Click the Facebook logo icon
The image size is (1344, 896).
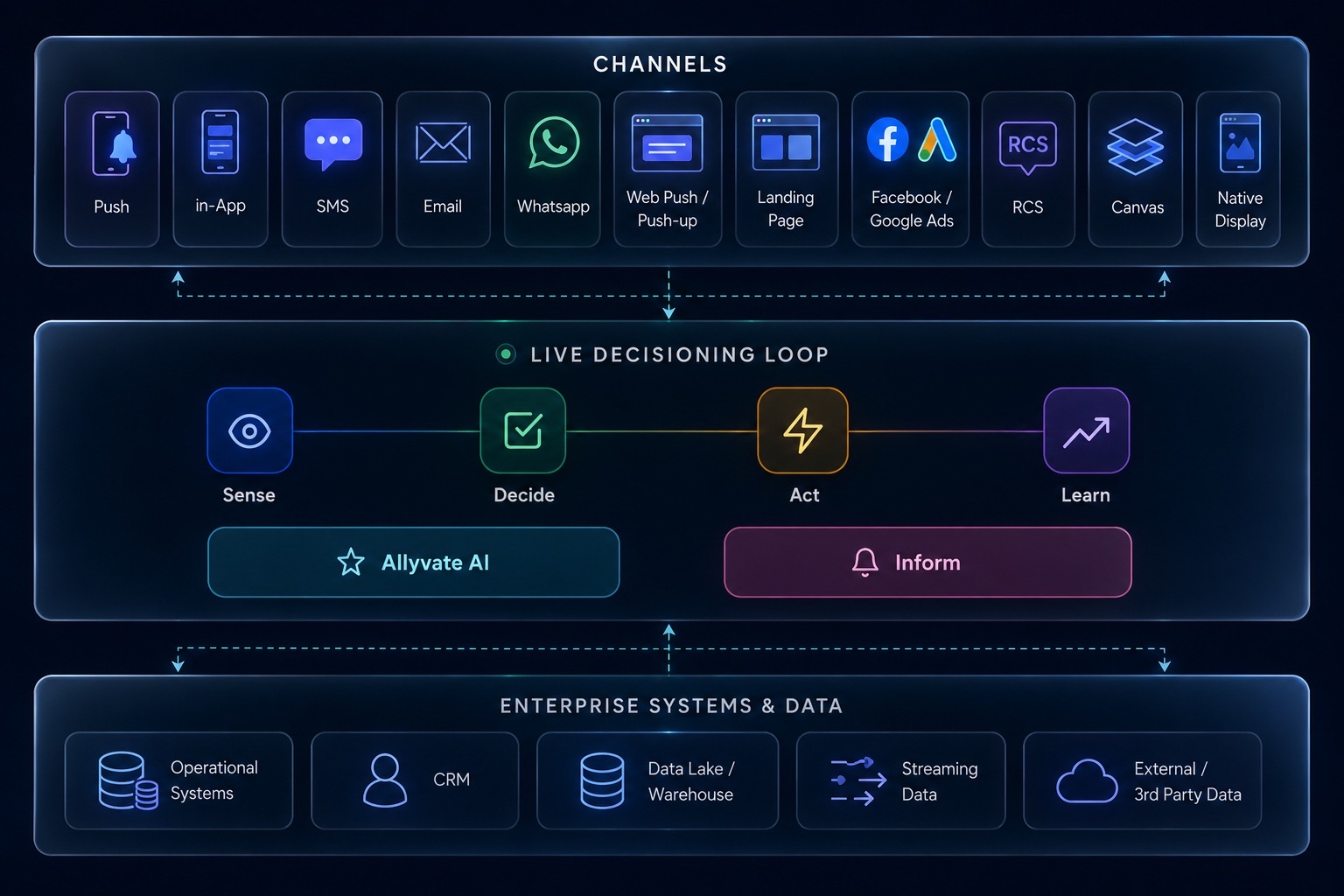pos(887,140)
